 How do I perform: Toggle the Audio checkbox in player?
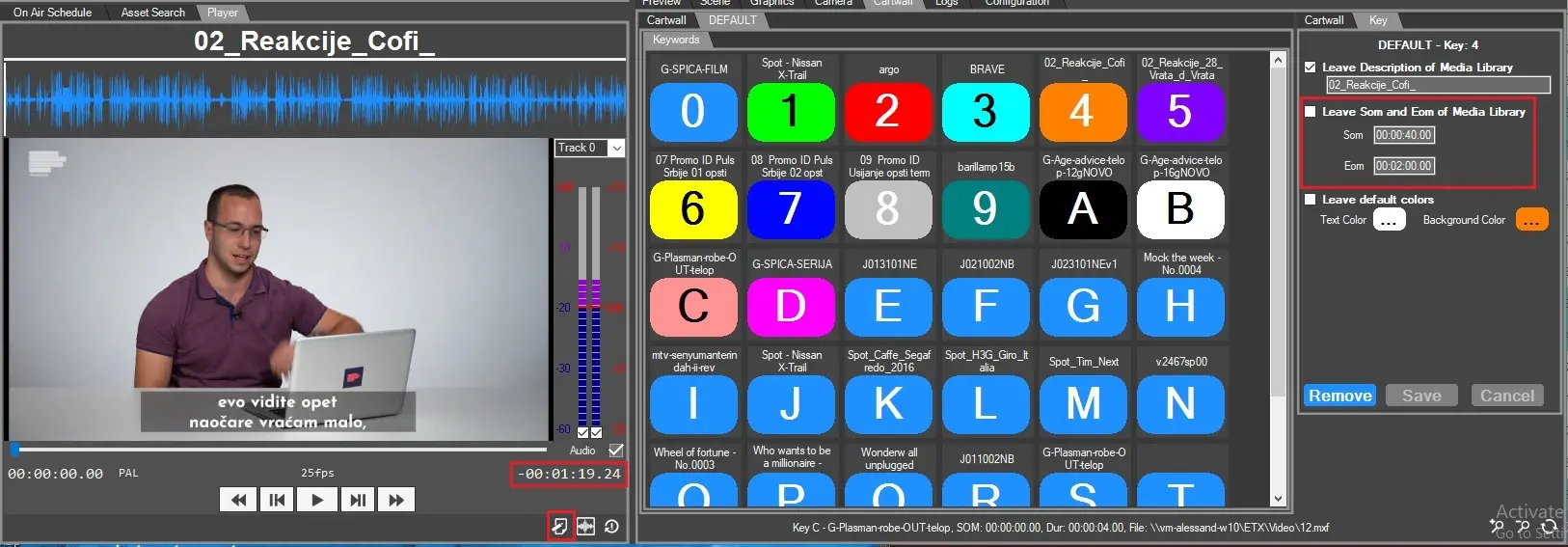(616, 451)
